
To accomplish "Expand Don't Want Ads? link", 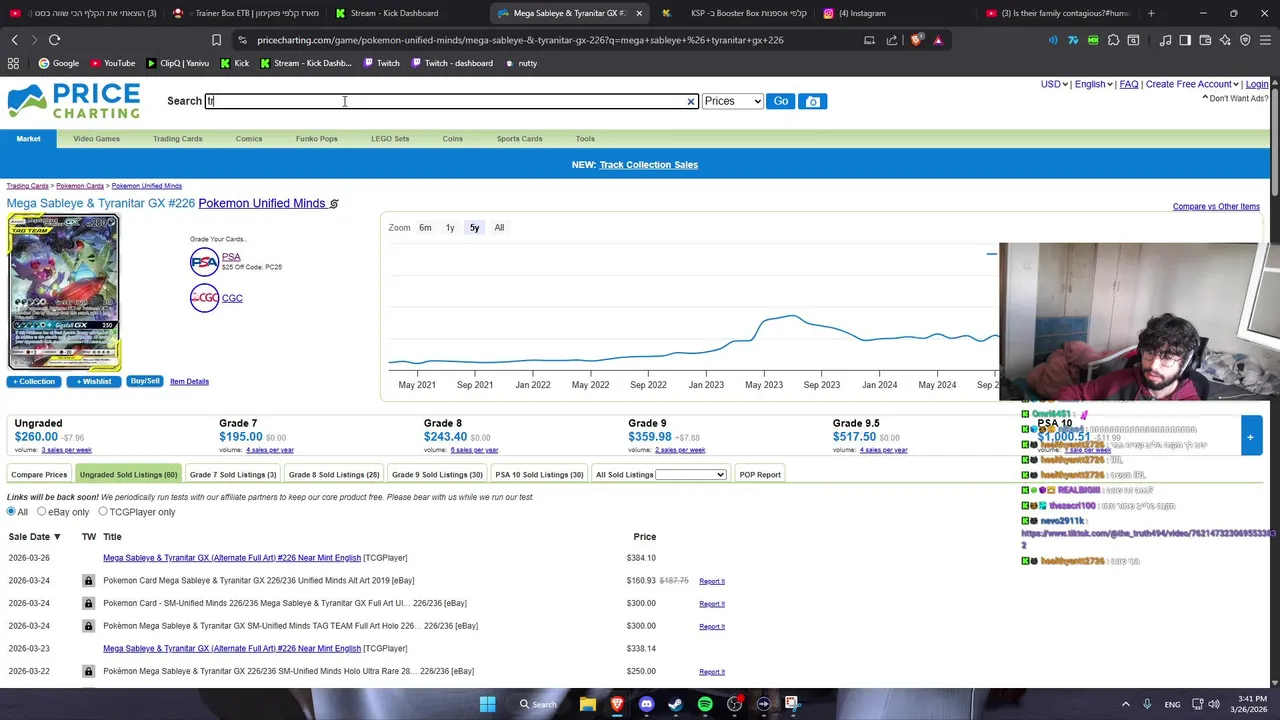I will click(1235, 98).
